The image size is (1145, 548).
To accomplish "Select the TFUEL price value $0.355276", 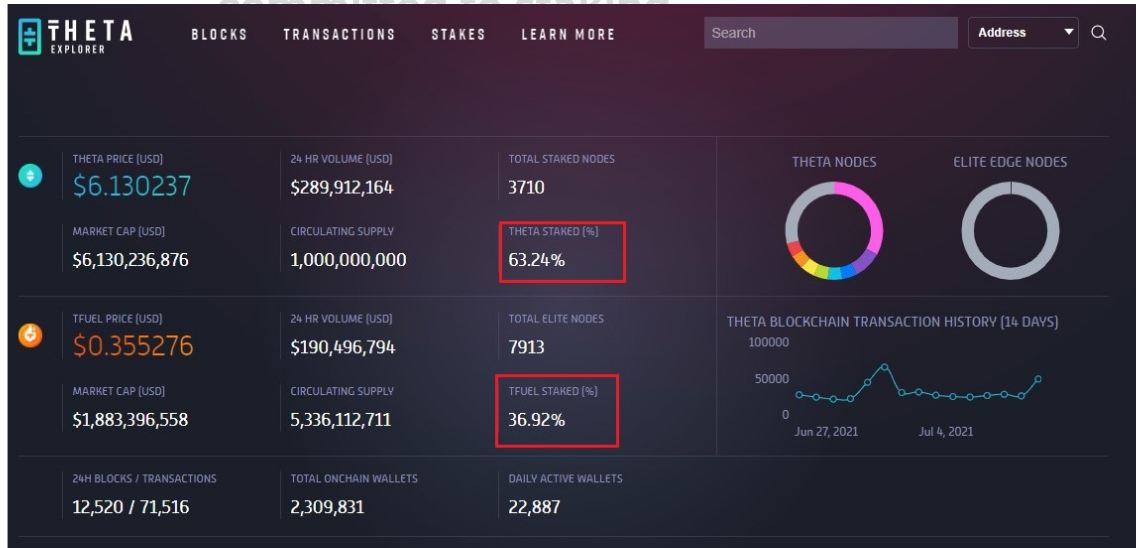I will pos(133,346).
